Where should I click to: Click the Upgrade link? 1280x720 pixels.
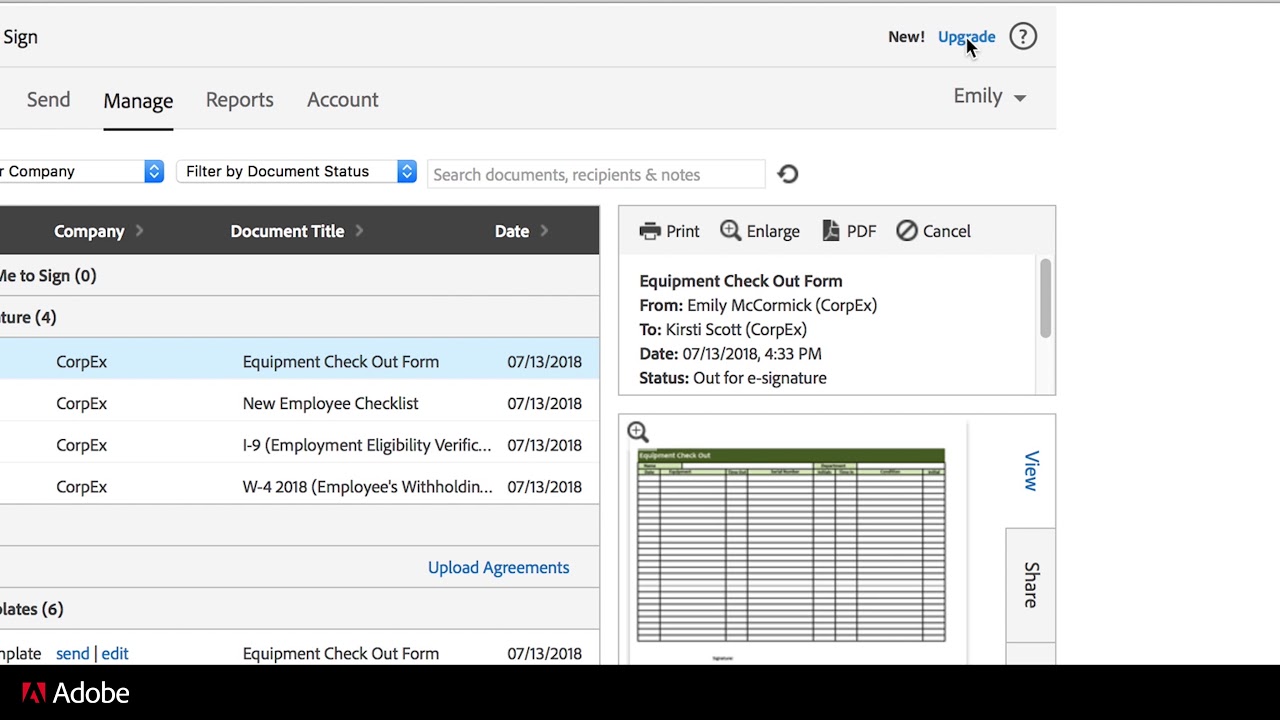coord(966,37)
